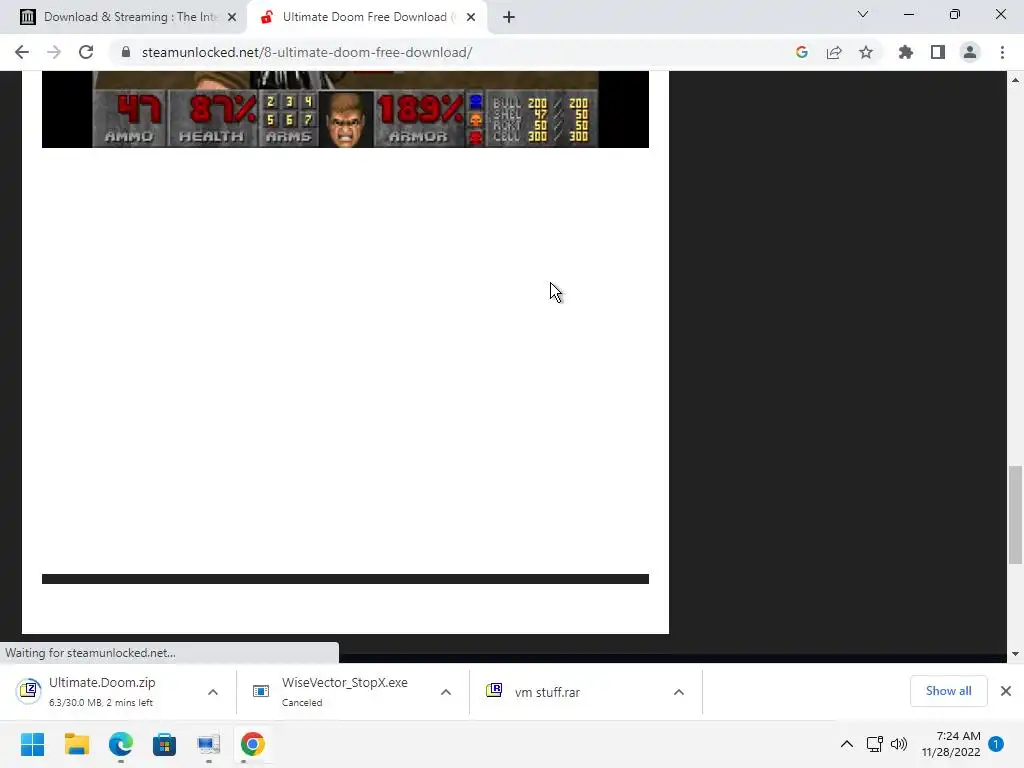Screen dimensions: 1024x768
Task: Open the Chrome profile avatar
Action: coord(970,52)
